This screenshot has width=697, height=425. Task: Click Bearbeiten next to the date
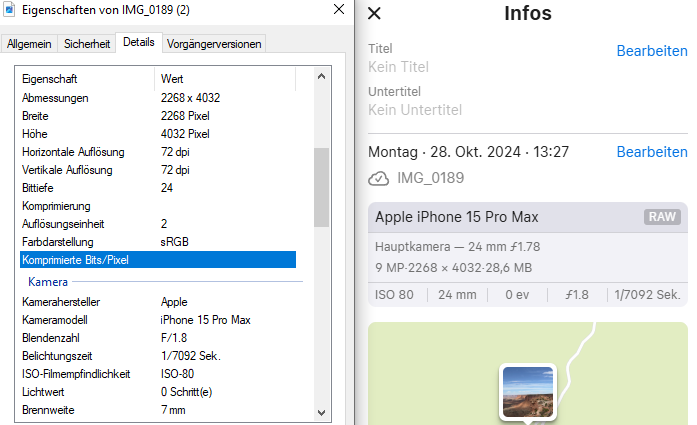(x=652, y=152)
